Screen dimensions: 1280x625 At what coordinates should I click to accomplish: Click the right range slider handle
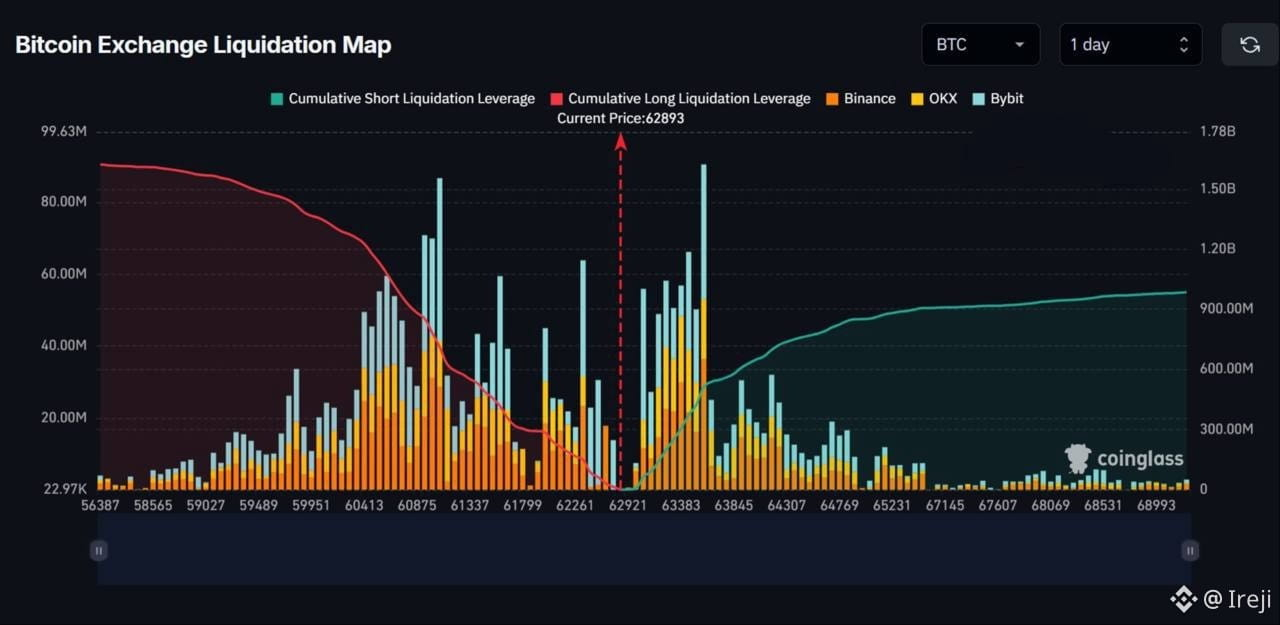1190,550
